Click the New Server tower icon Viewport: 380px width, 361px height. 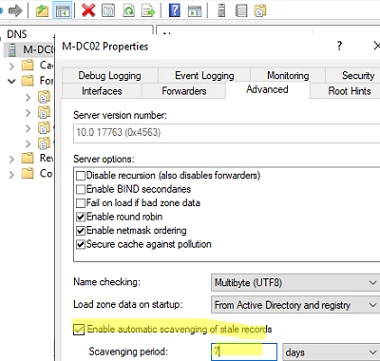(221, 11)
